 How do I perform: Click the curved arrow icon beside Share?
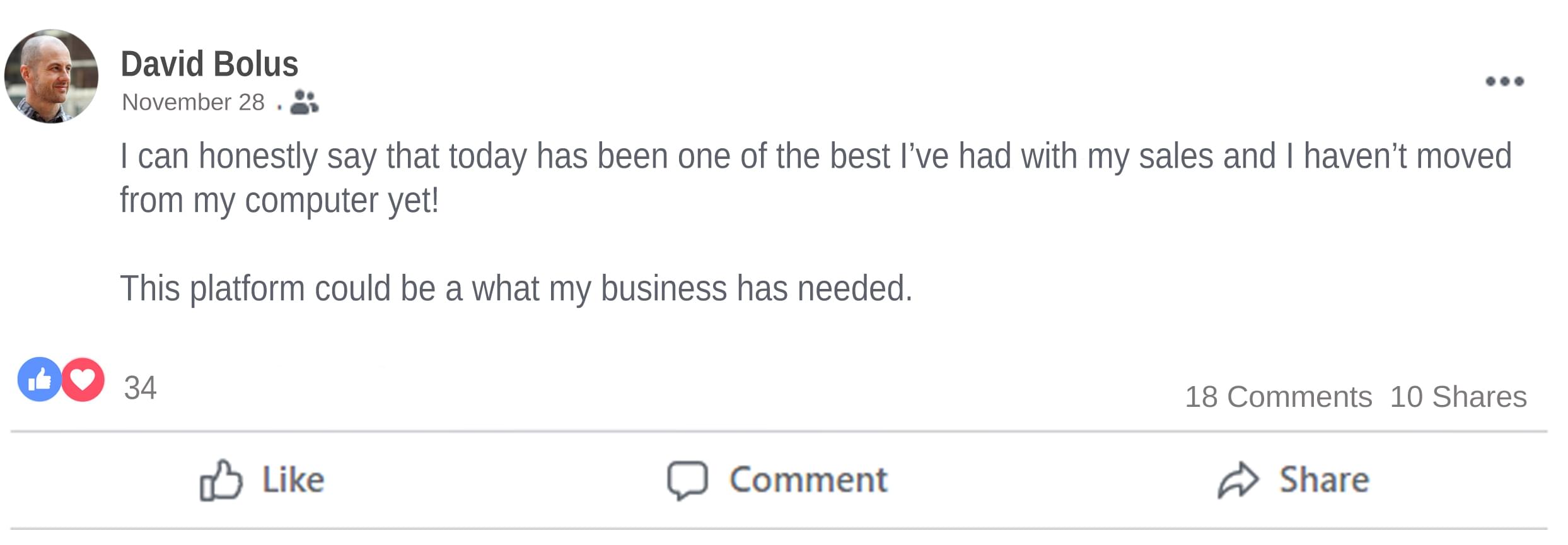tap(1238, 481)
